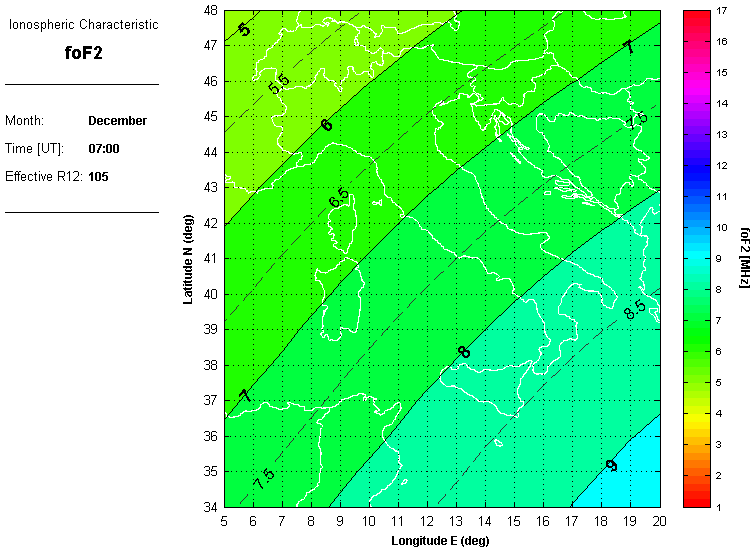
Task: Pick the blue color at colorbar 11
Action: (x=696, y=197)
